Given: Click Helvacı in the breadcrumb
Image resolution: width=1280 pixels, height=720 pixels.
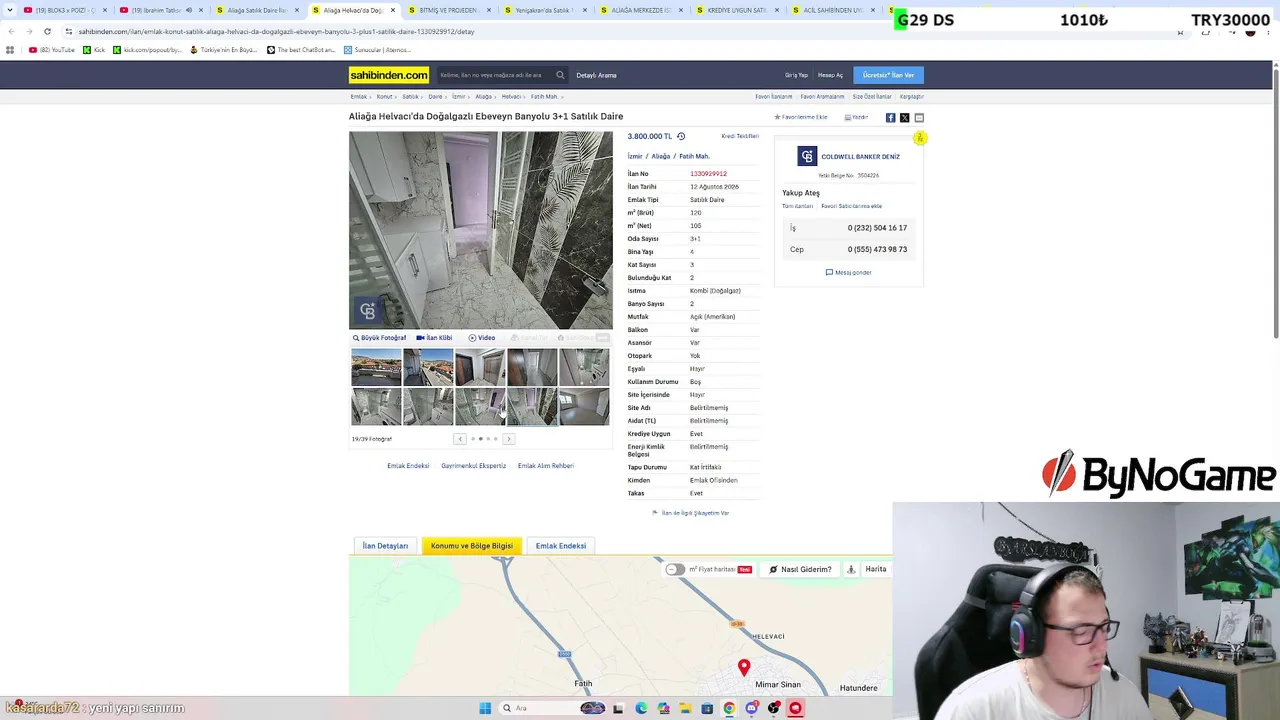Looking at the screenshot, I should click(x=512, y=97).
